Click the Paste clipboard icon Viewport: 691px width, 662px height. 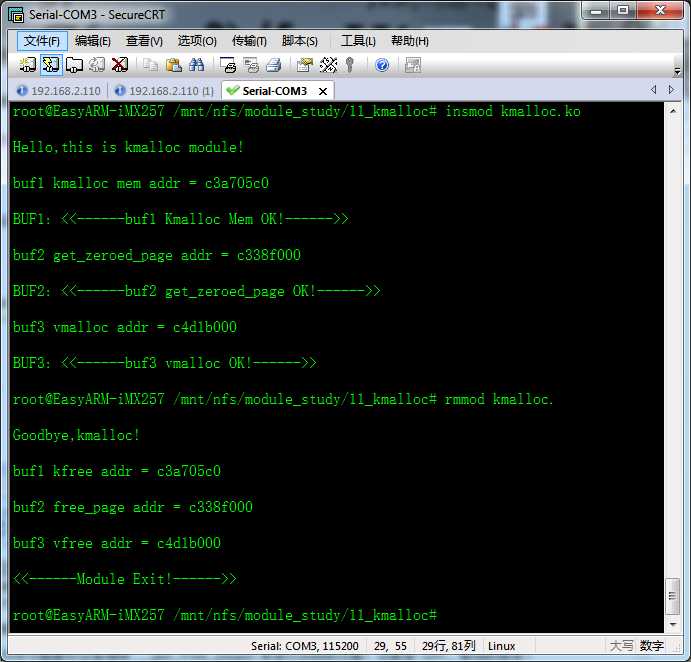coord(174,65)
